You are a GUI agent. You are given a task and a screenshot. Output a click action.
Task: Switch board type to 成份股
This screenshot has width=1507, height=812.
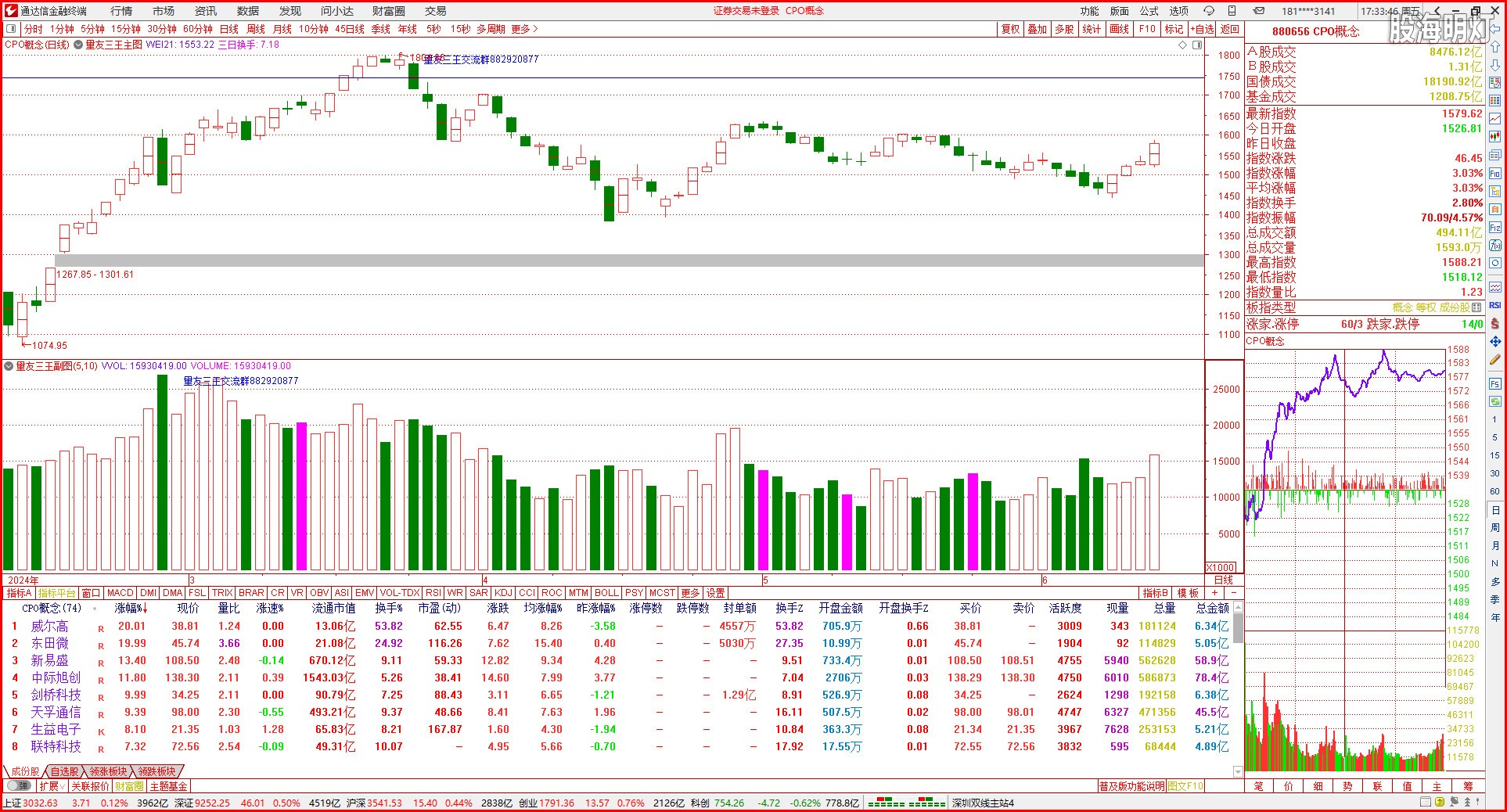(1454, 307)
